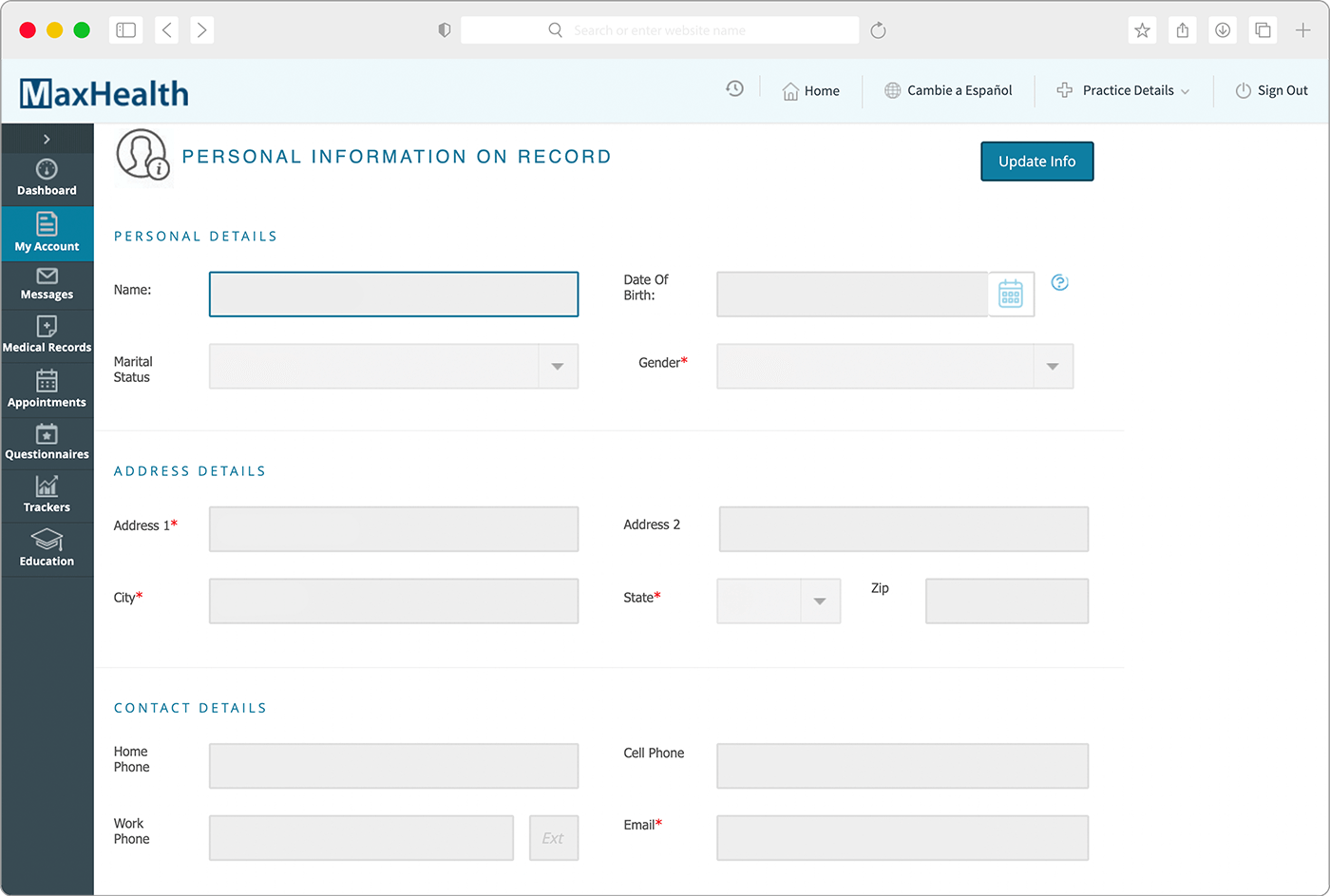Screen dimensions: 1330x896
Task: Go to Home in the top navigation
Action: tap(810, 90)
